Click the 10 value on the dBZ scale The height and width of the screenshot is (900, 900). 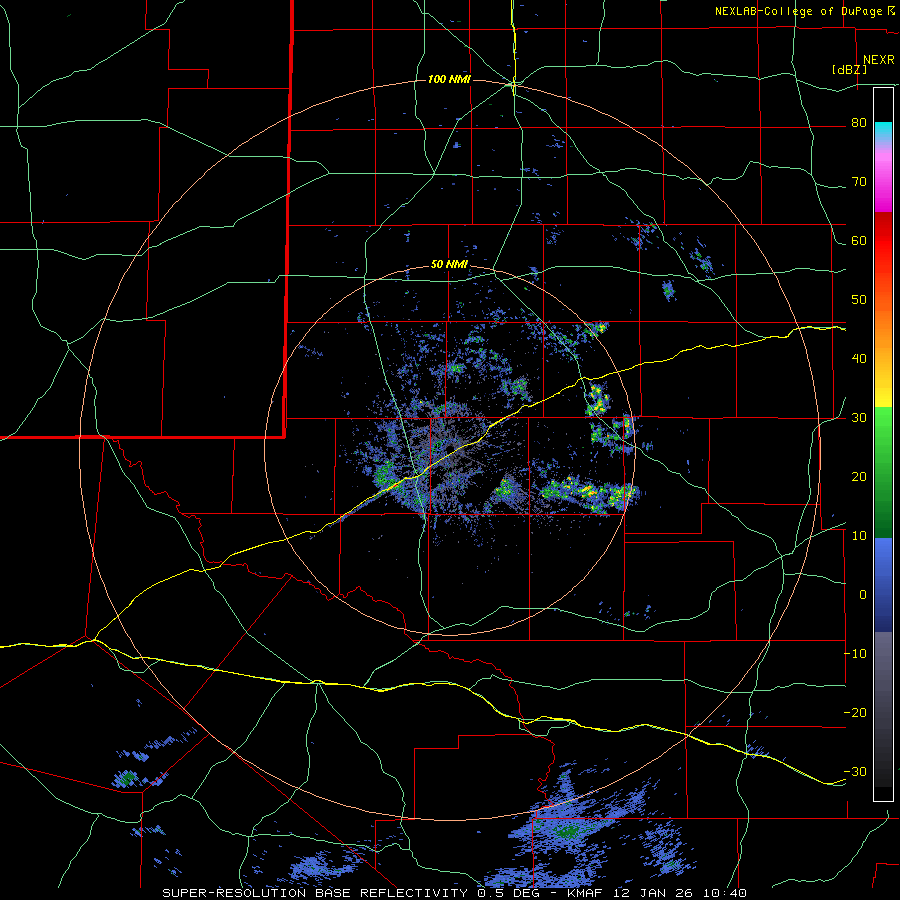(x=859, y=536)
